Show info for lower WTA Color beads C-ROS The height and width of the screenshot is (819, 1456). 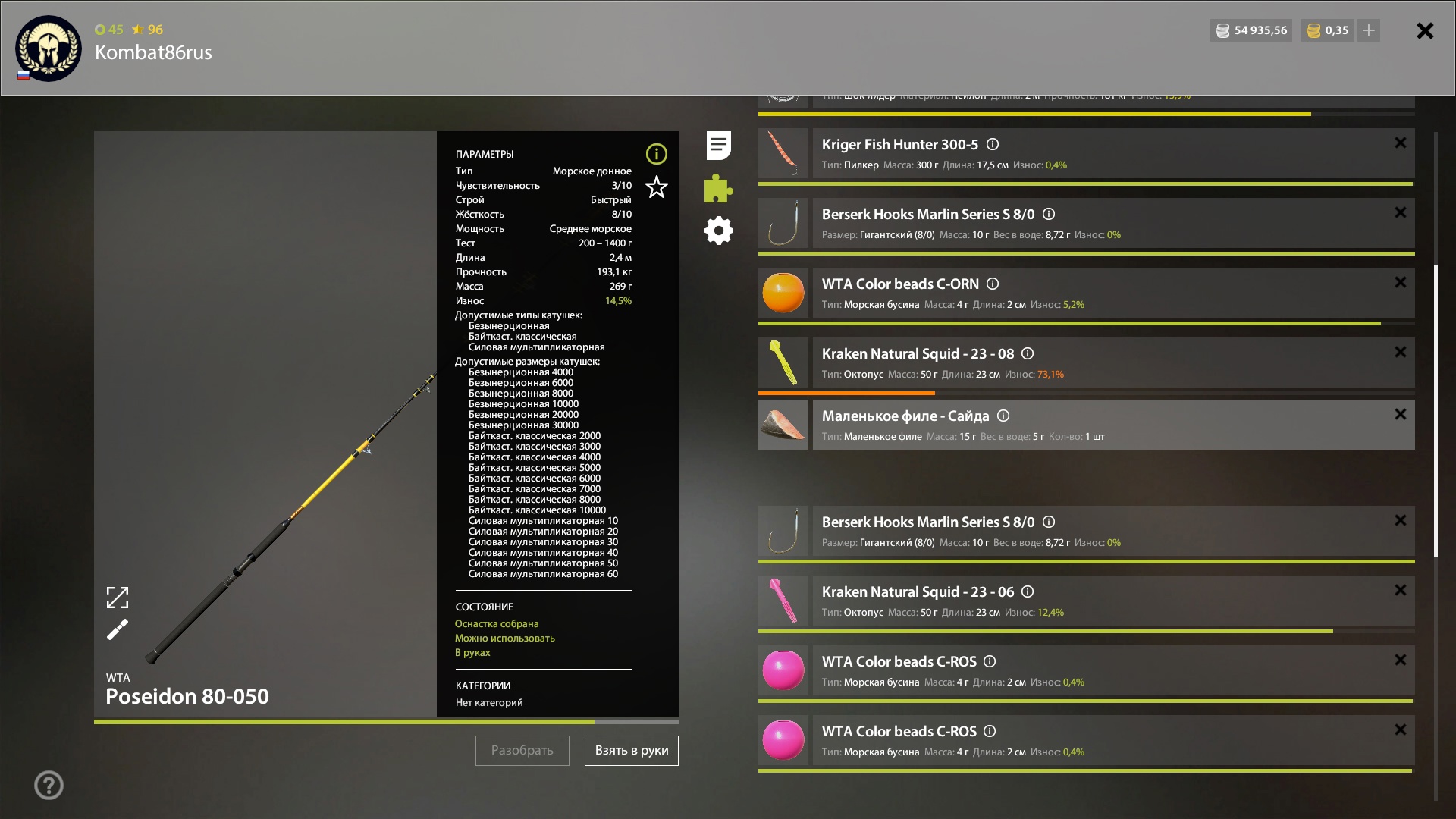[x=990, y=731]
